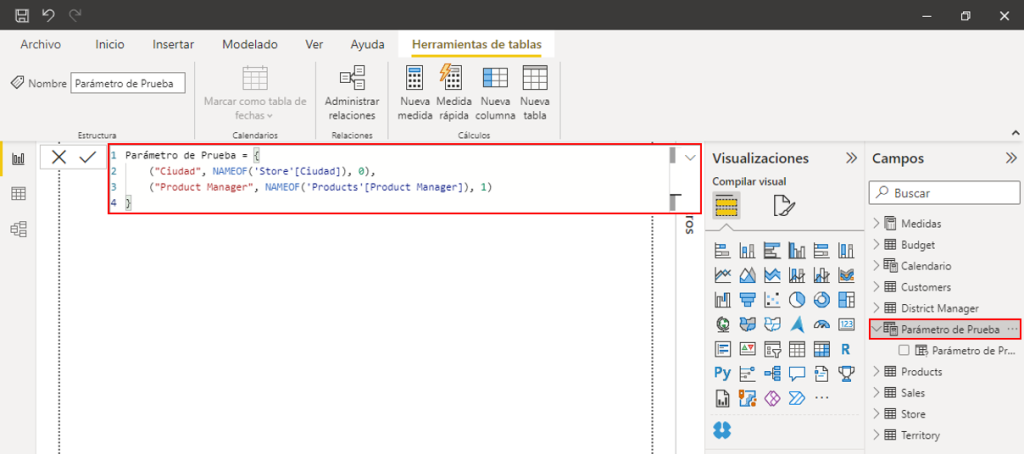Expand the Territory table
This screenshot has height=454, width=1024.
(x=876, y=435)
